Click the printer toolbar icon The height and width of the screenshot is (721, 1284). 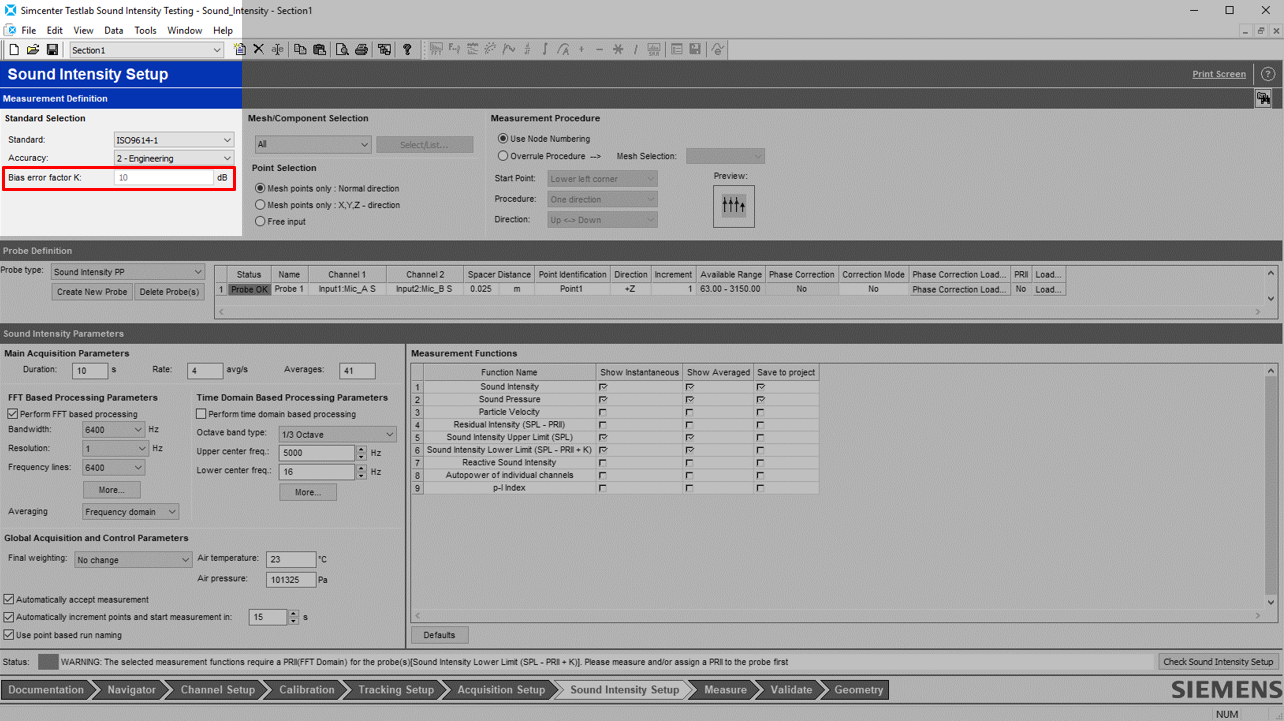click(361, 49)
